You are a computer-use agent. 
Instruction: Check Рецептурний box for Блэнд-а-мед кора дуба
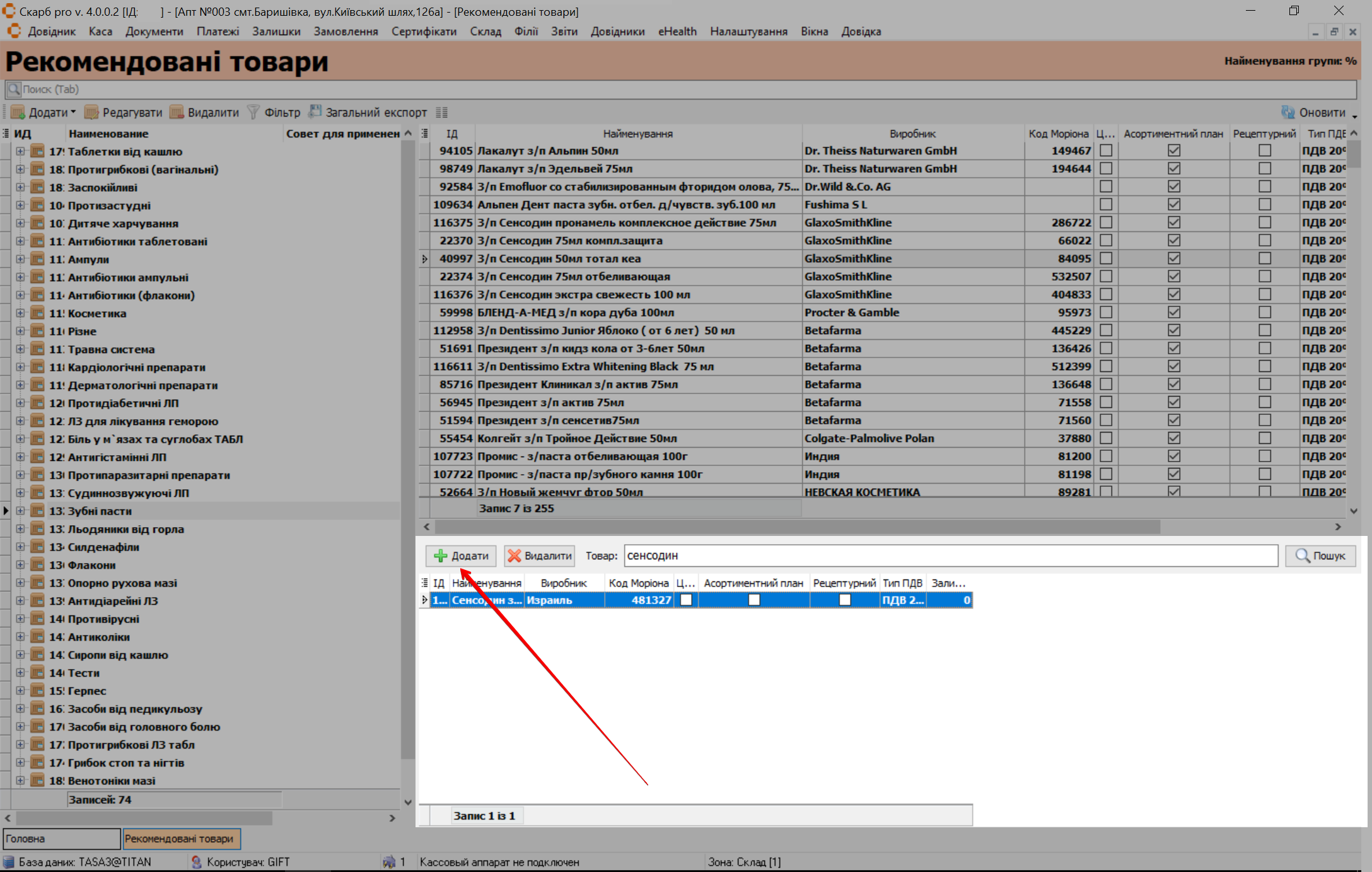pos(1264,312)
